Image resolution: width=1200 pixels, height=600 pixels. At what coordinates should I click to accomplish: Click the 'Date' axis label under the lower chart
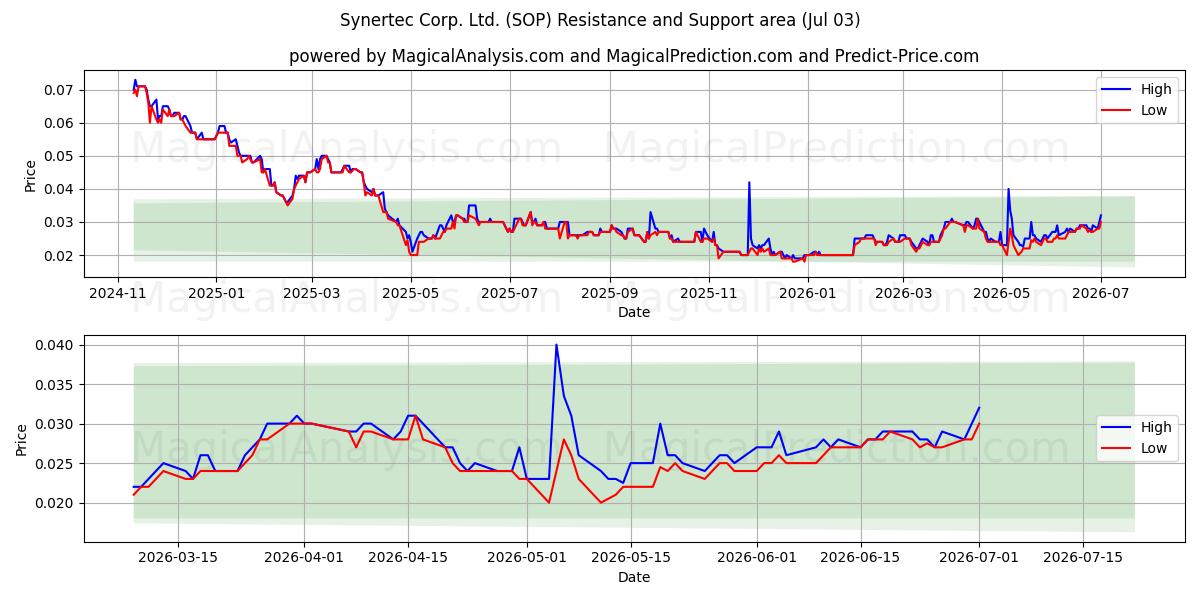(634, 577)
